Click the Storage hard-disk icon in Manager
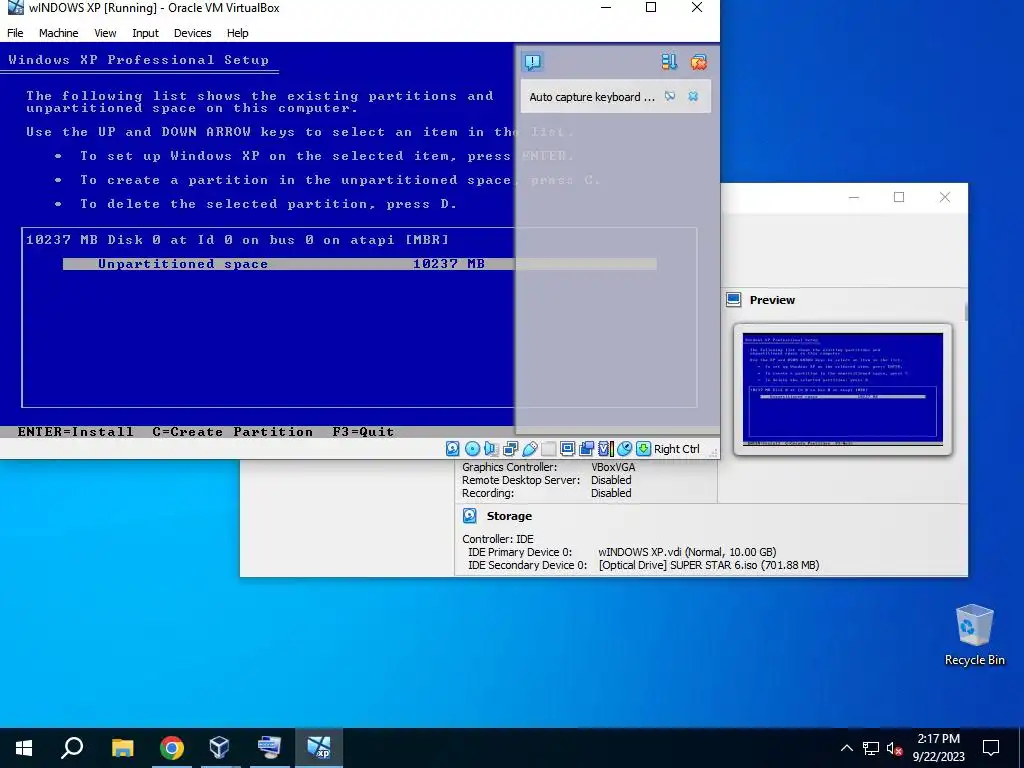This screenshot has width=1024, height=768. tap(470, 516)
